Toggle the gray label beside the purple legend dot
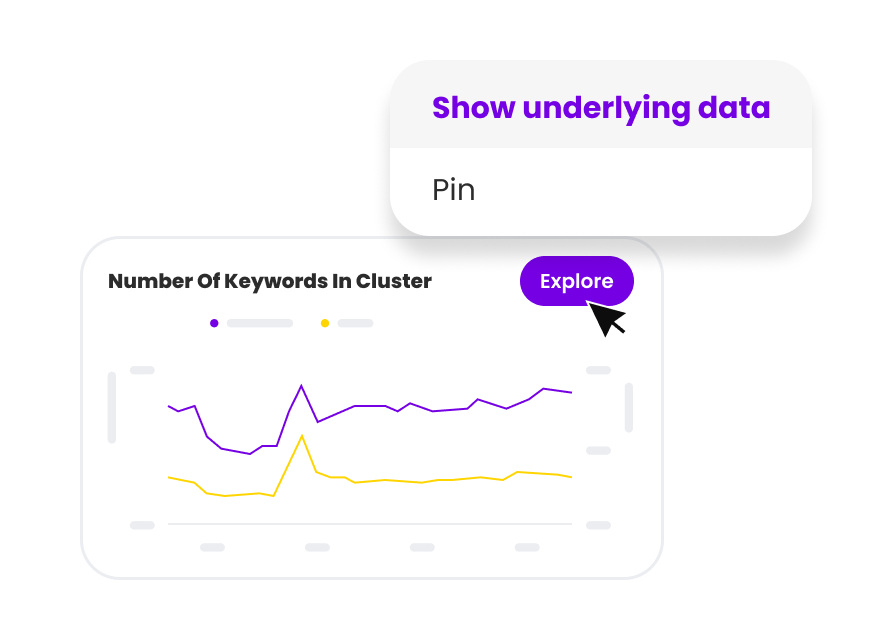 [x=259, y=323]
